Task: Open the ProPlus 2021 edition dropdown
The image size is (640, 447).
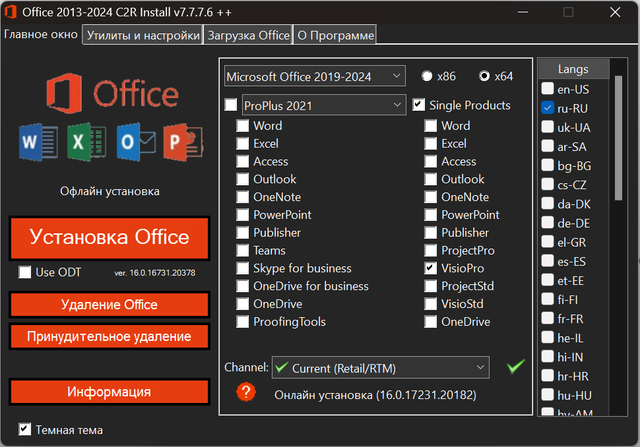Action: coord(324,105)
